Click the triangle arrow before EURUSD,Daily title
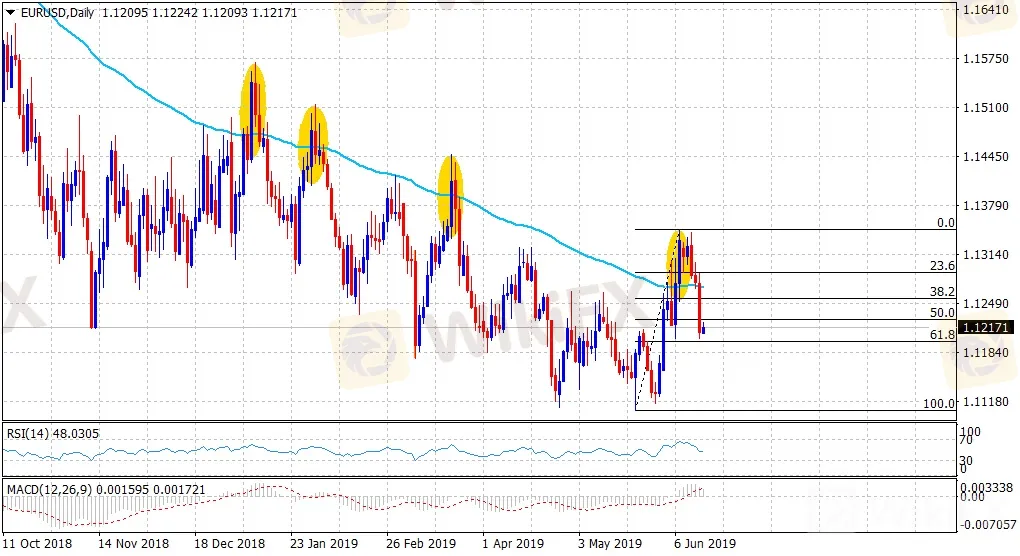Screen dimensions: 1020x556 click(x=11, y=12)
